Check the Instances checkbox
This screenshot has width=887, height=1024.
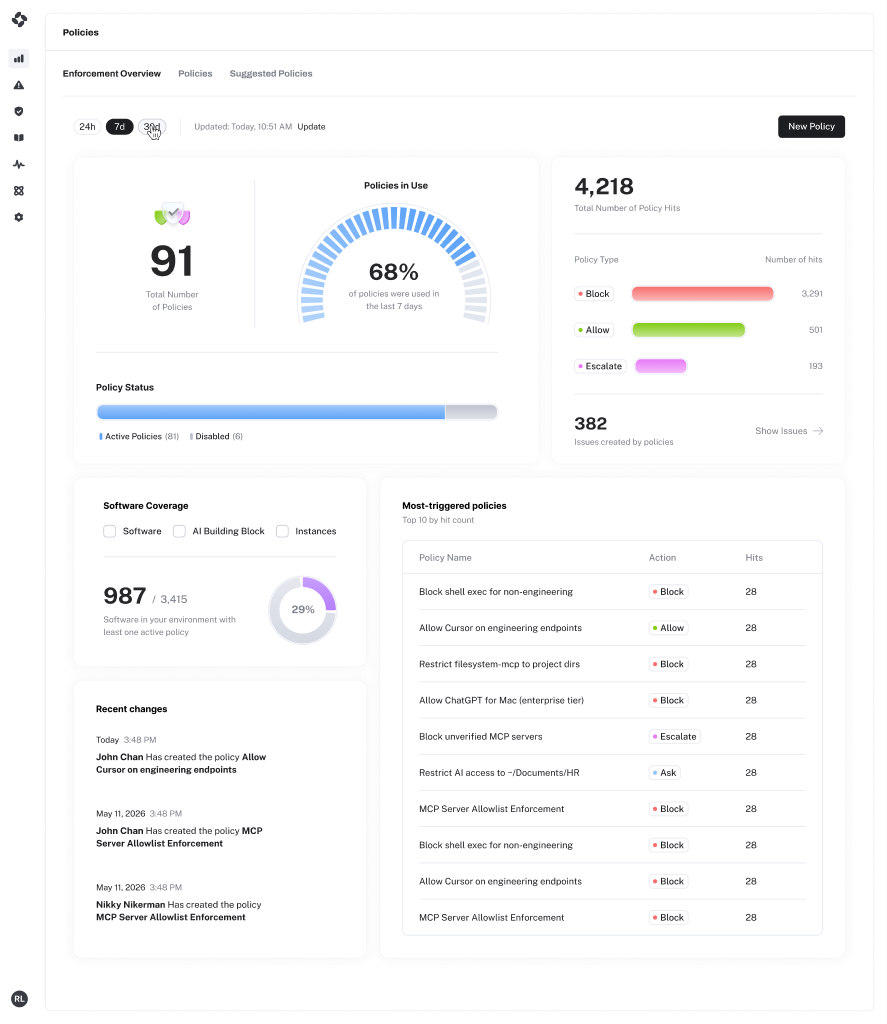282,532
